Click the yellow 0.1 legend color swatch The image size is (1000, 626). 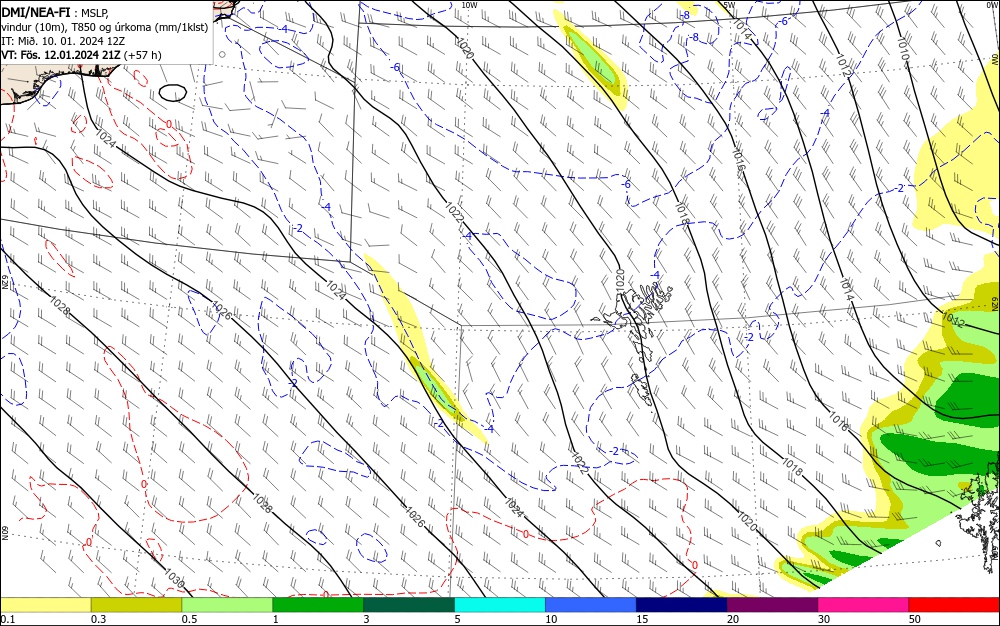coord(45,605)
